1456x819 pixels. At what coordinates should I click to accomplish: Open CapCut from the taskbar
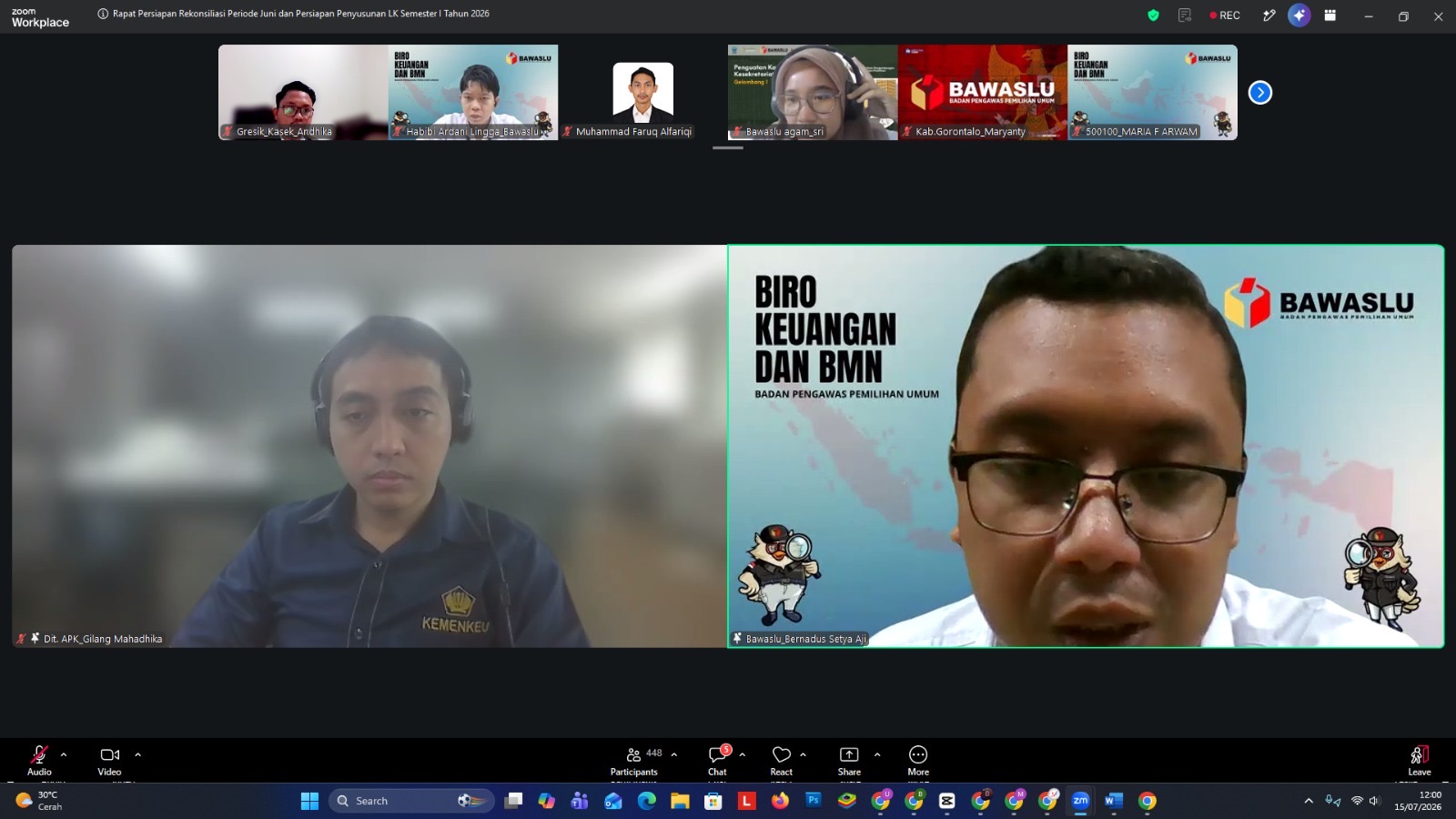tap(947, 801)
